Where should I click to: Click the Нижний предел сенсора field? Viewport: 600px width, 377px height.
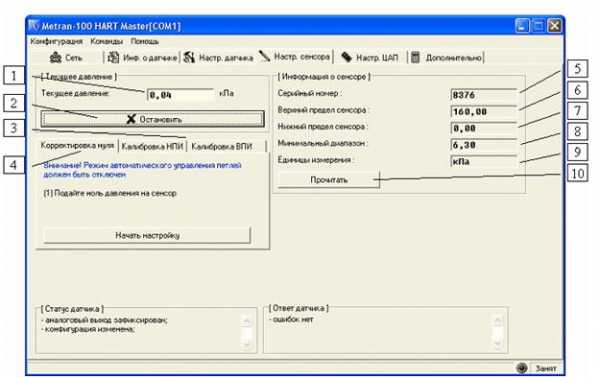[x=484, y=128]
